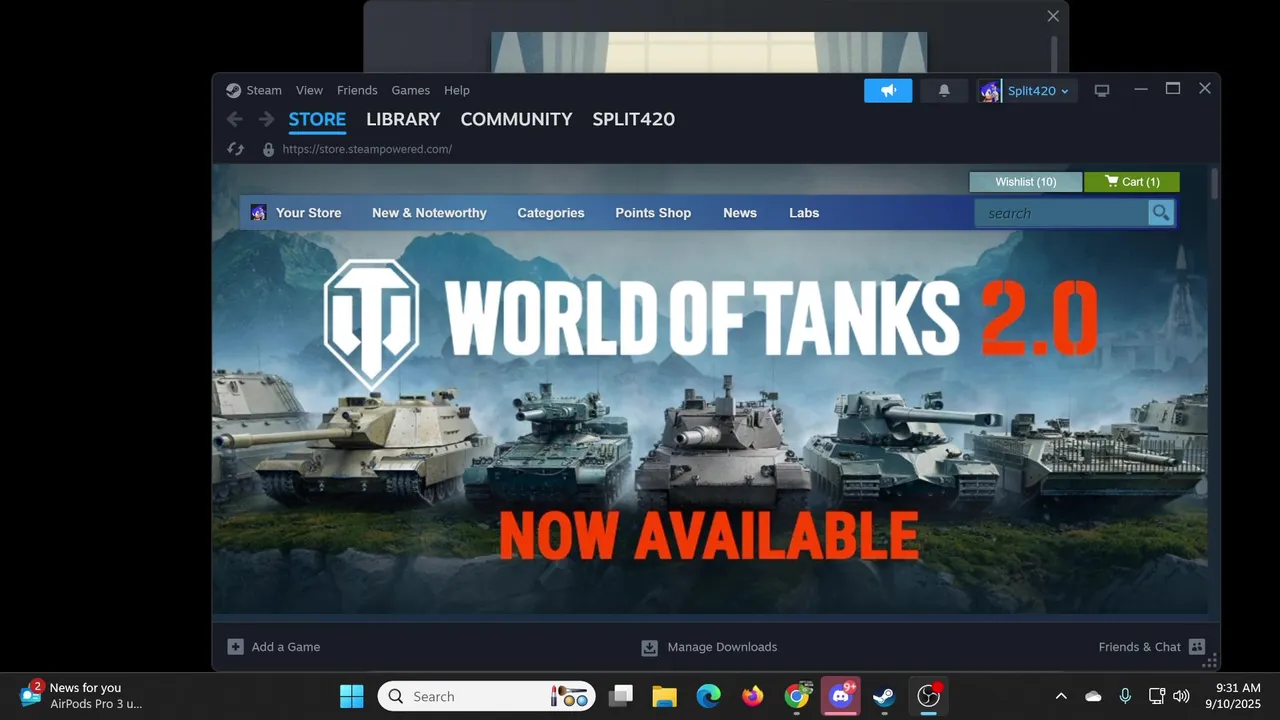The image size is (1280, 720).
Task: Open the blue megaphone announcements button
Action: (x=888, y=90)
